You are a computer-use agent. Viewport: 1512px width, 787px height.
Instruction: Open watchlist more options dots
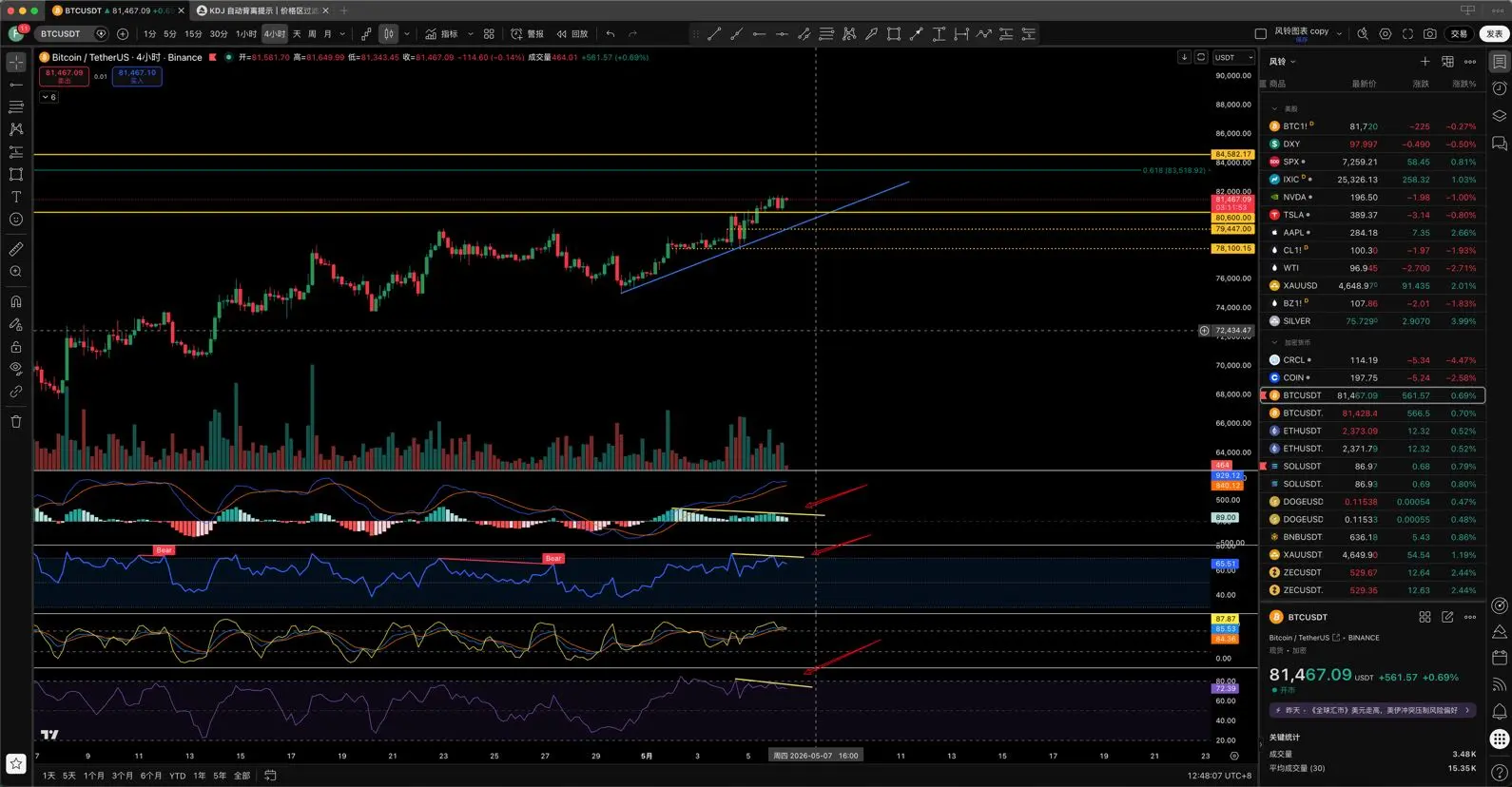1470,62
